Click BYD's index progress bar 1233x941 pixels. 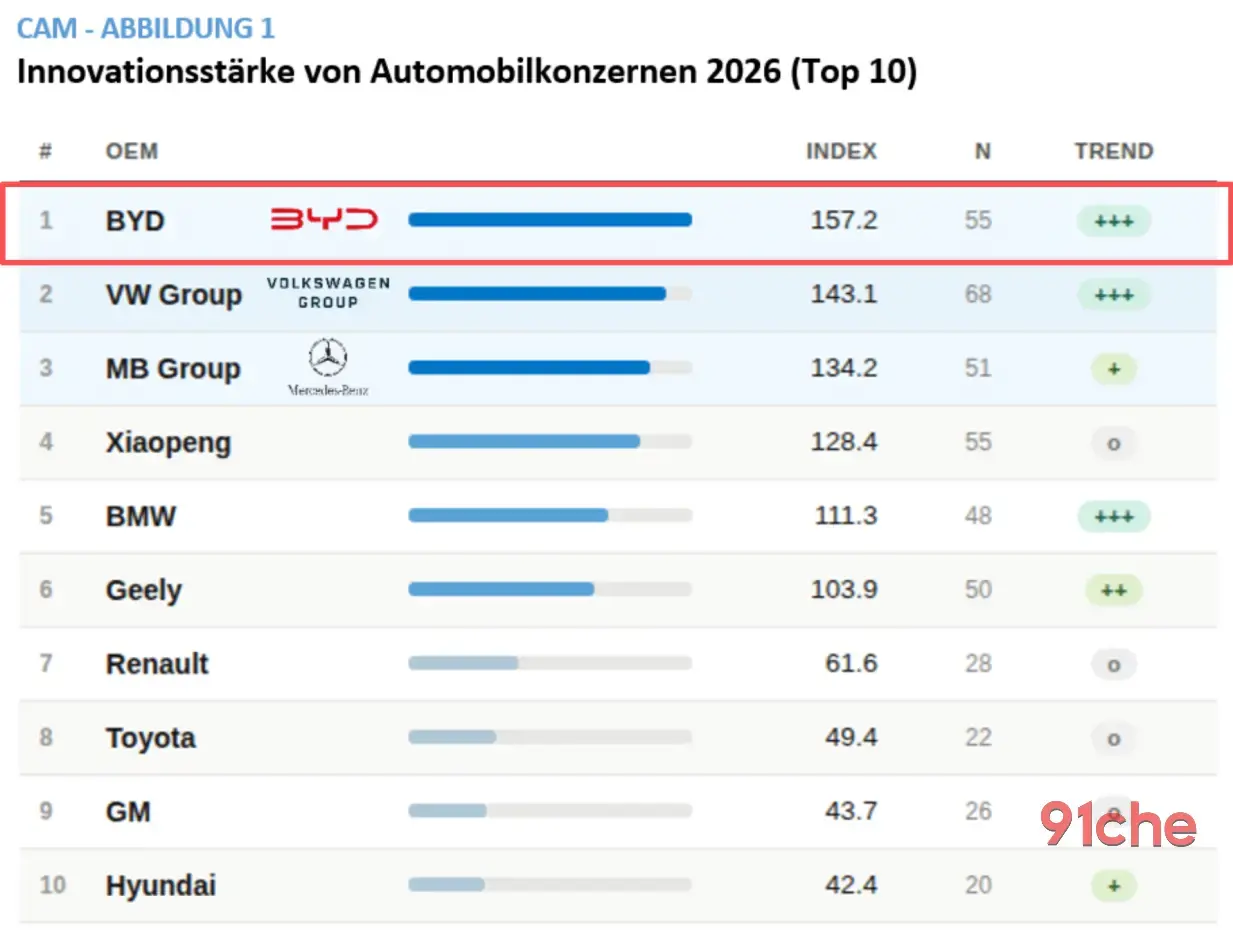(550, 220)
